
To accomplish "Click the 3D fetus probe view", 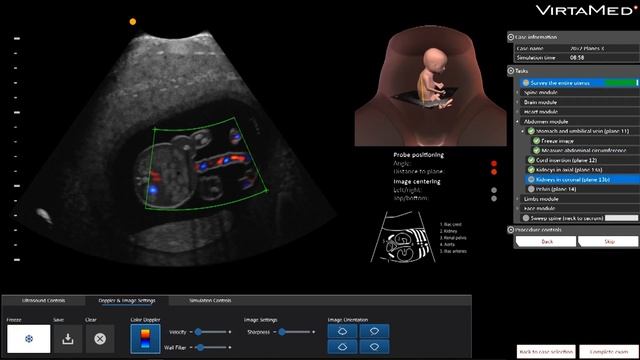I will 430,85.
